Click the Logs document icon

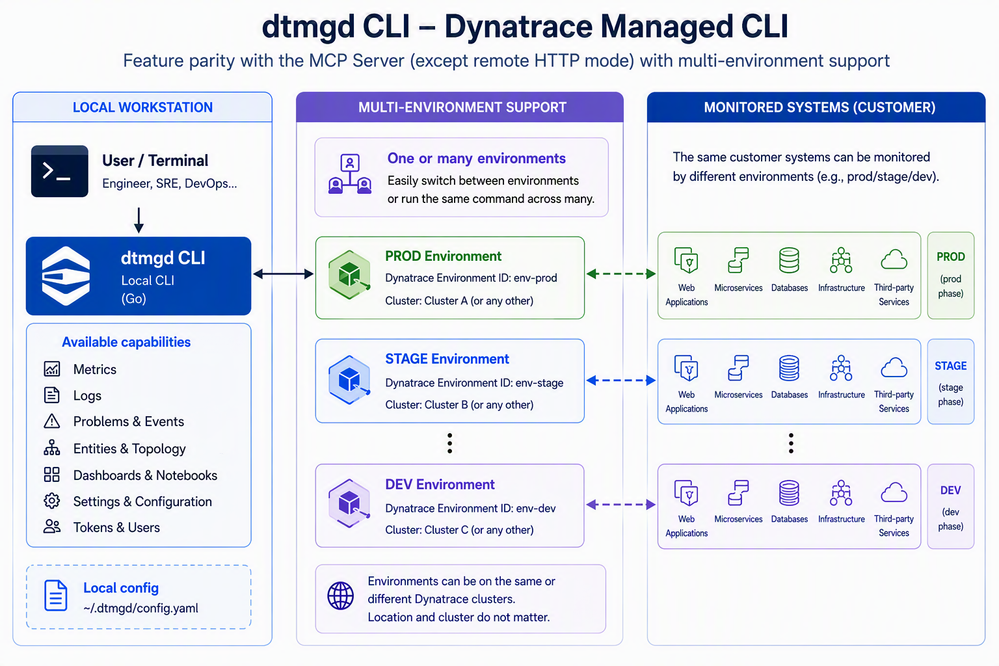tap(52, 395)
